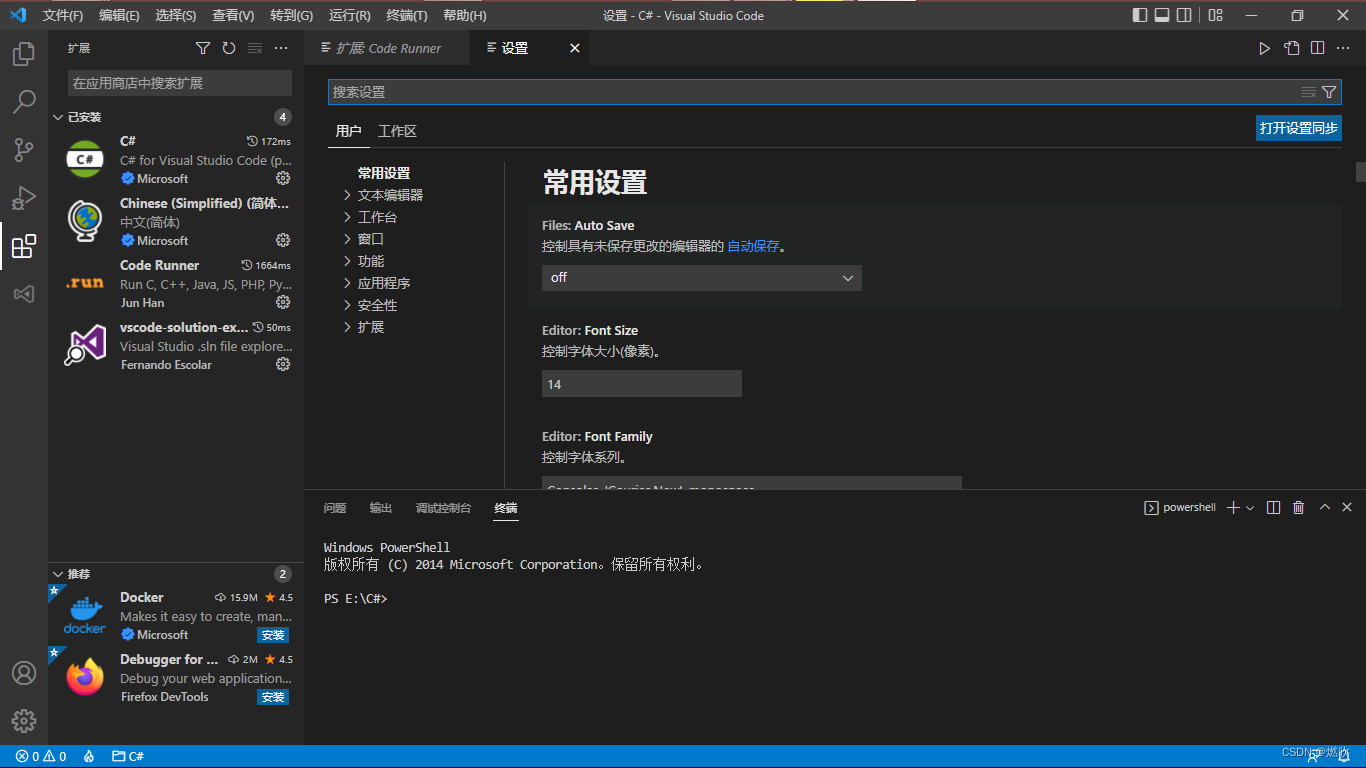This screenshot has width=1366, height=768.
Task: Switch to the 问题 panel tab
Action: pos(335,508)
